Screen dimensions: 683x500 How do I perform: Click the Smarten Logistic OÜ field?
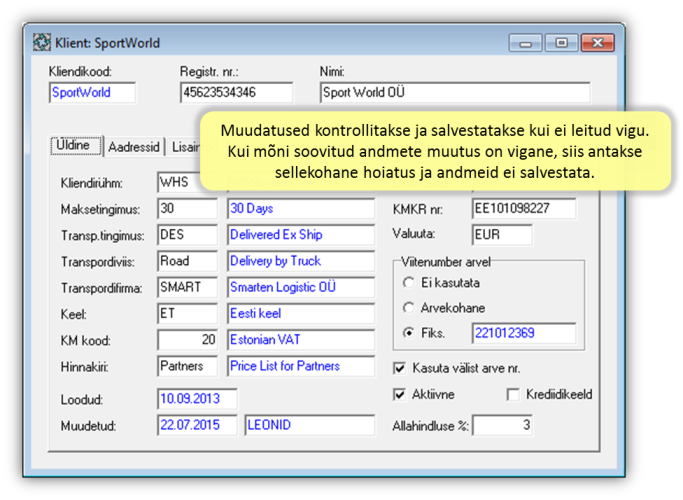[301, 287]
